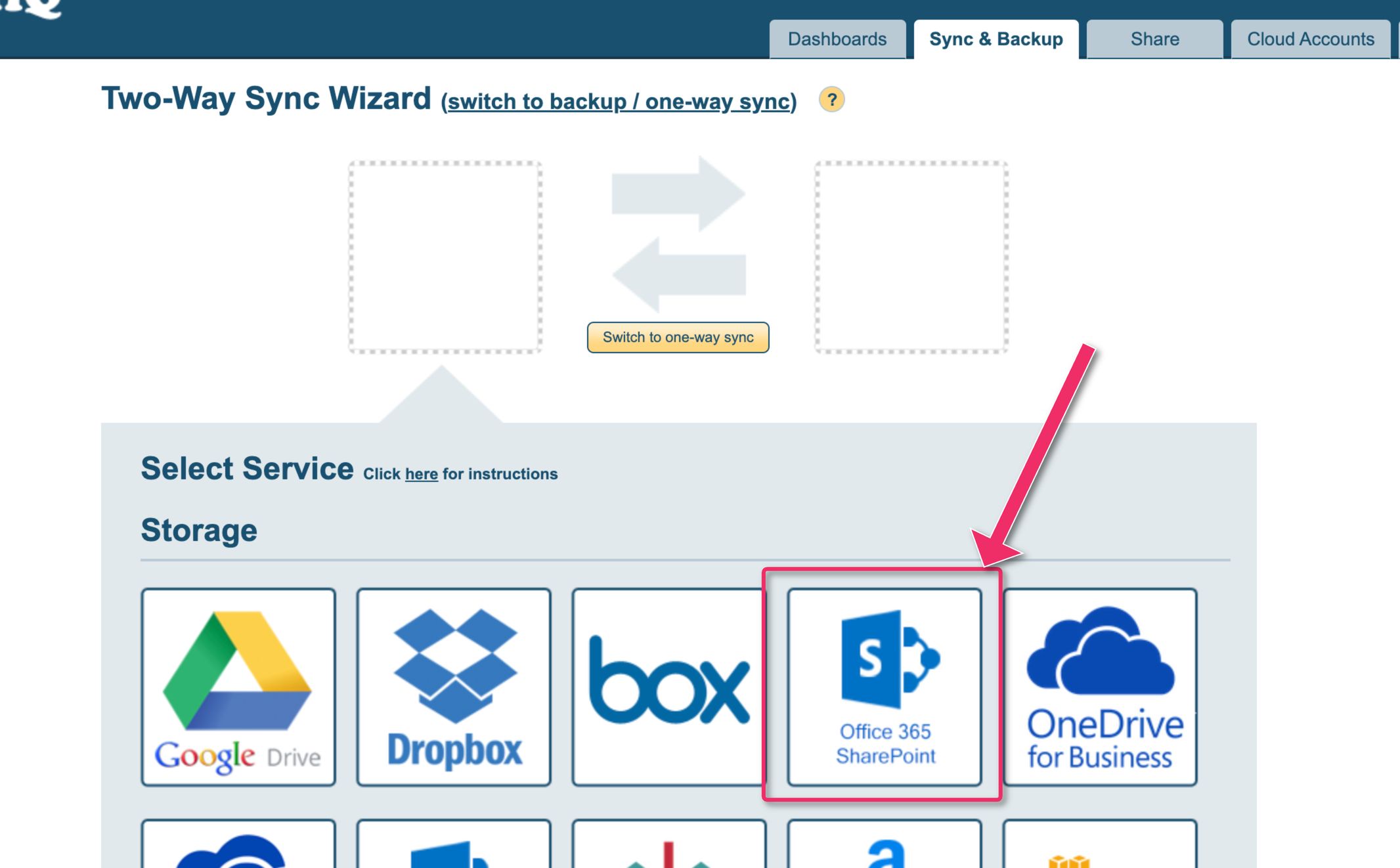Screen dimensions: 1400x868
Task: Pick the Box storage service
Action: (x=668, y=687)
